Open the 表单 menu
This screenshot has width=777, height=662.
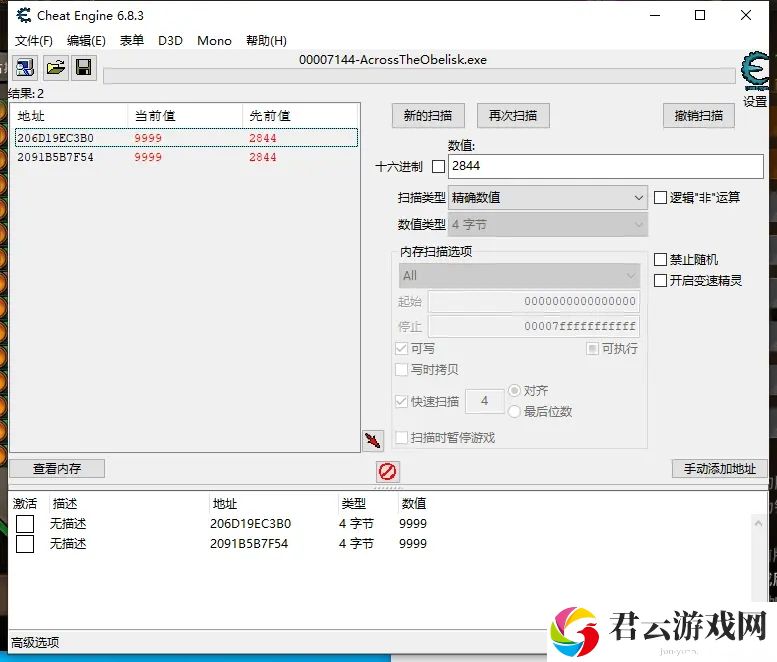tap(132, 41)
